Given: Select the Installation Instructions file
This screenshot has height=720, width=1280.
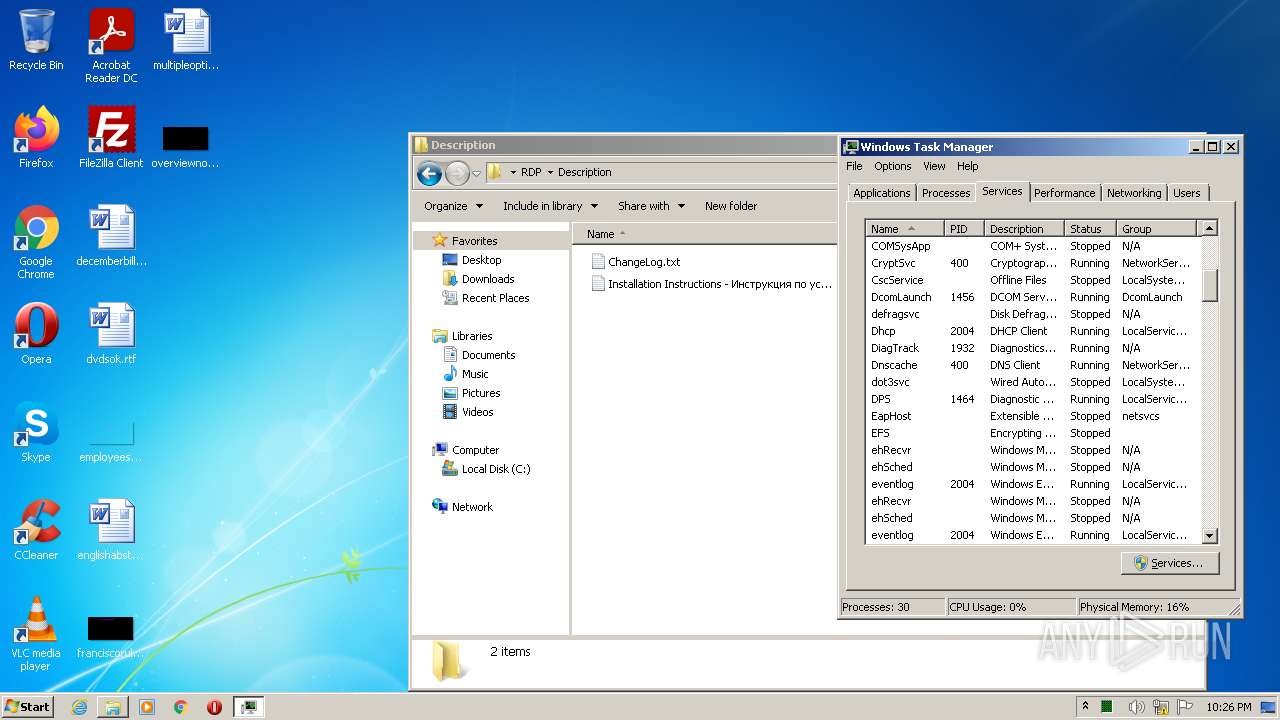Looking at the screenshot, I should [x=712, y=284].
